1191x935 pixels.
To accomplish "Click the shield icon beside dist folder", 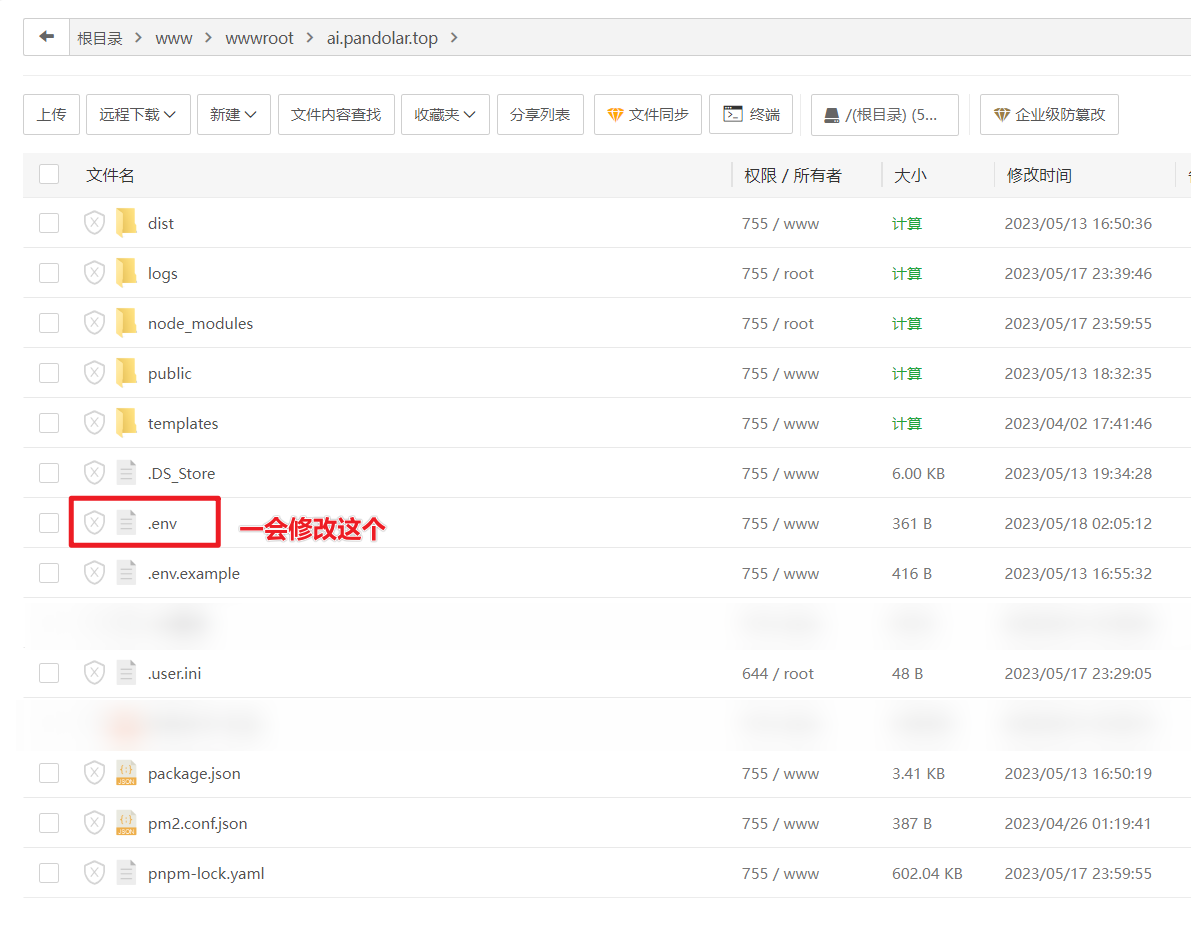I will pyautogui.click(x=94, y=223).
